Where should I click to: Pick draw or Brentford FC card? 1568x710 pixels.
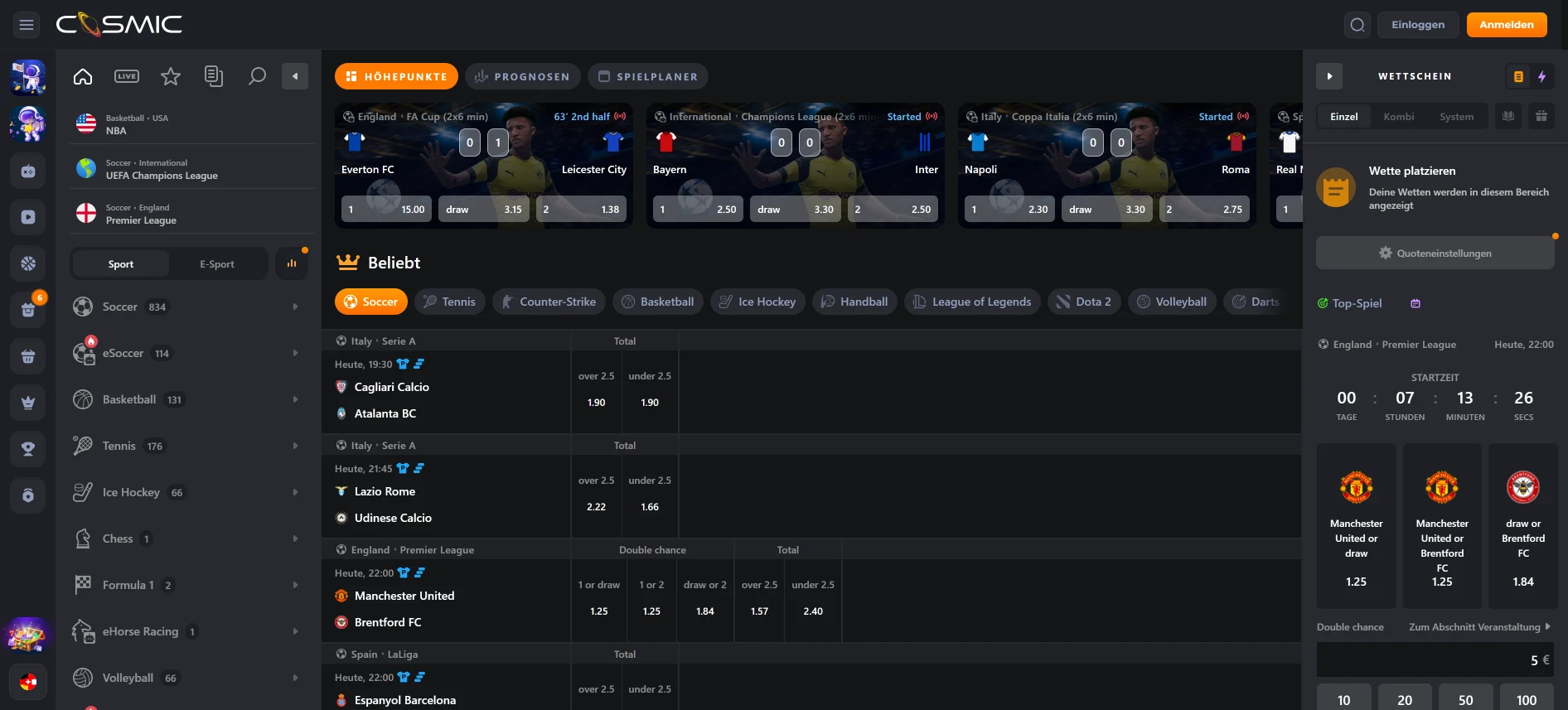1523,526
